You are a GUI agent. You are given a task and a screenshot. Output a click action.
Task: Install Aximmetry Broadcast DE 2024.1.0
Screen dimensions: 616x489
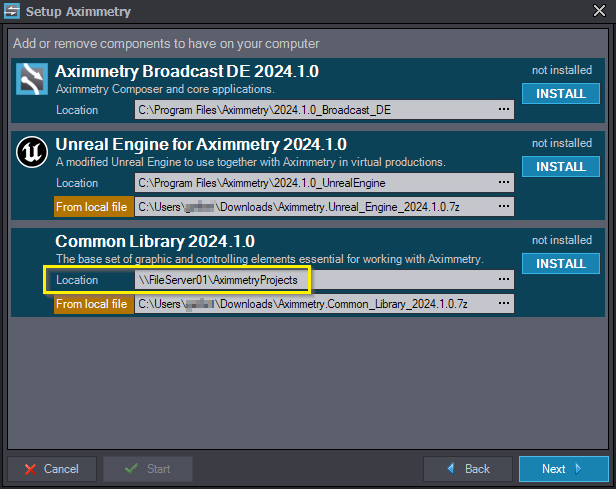(x=561, y=93)
